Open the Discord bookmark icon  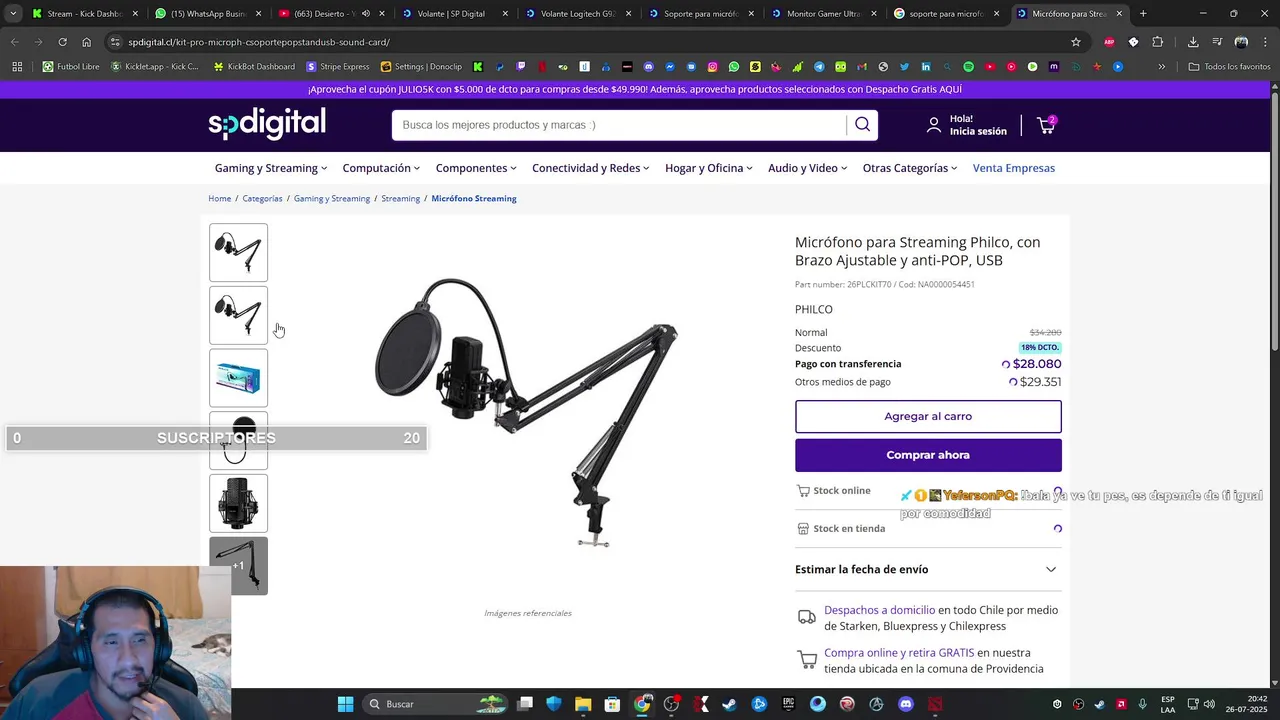point(648,67)
